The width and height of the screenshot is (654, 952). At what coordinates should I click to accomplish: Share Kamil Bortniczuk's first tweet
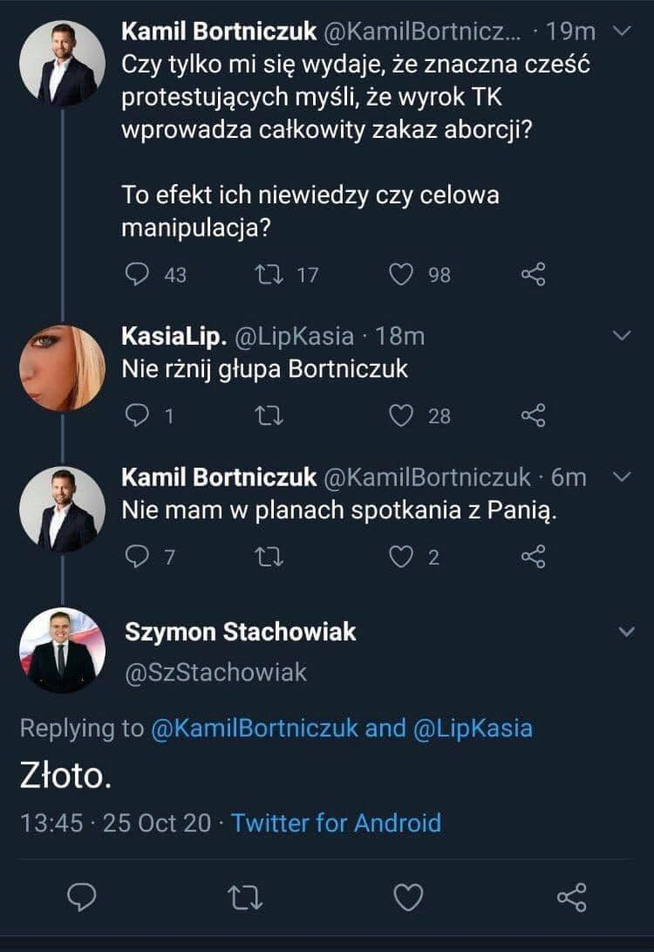[533, 274]
